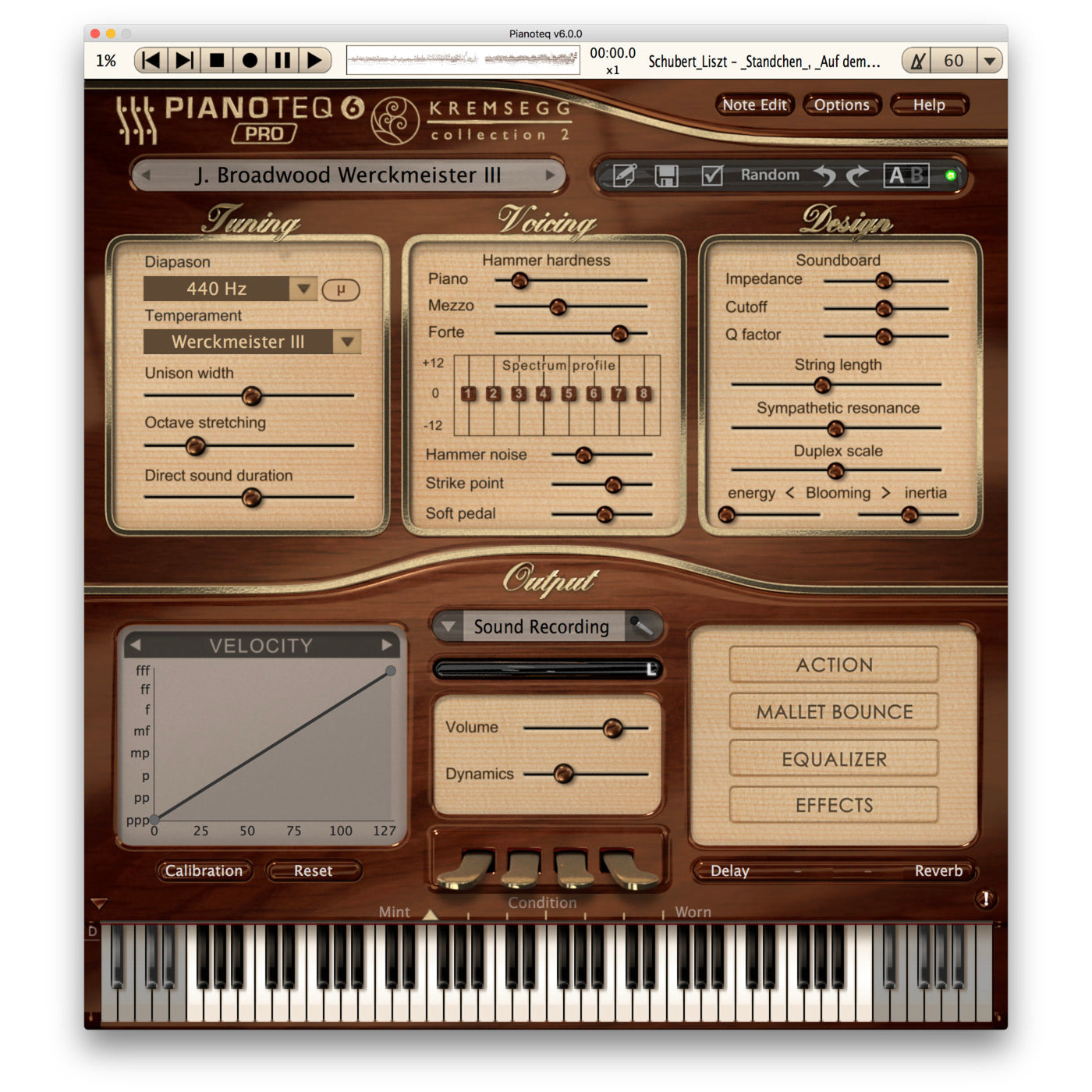Toggle the green indicator light near A/B

point(951,175)
